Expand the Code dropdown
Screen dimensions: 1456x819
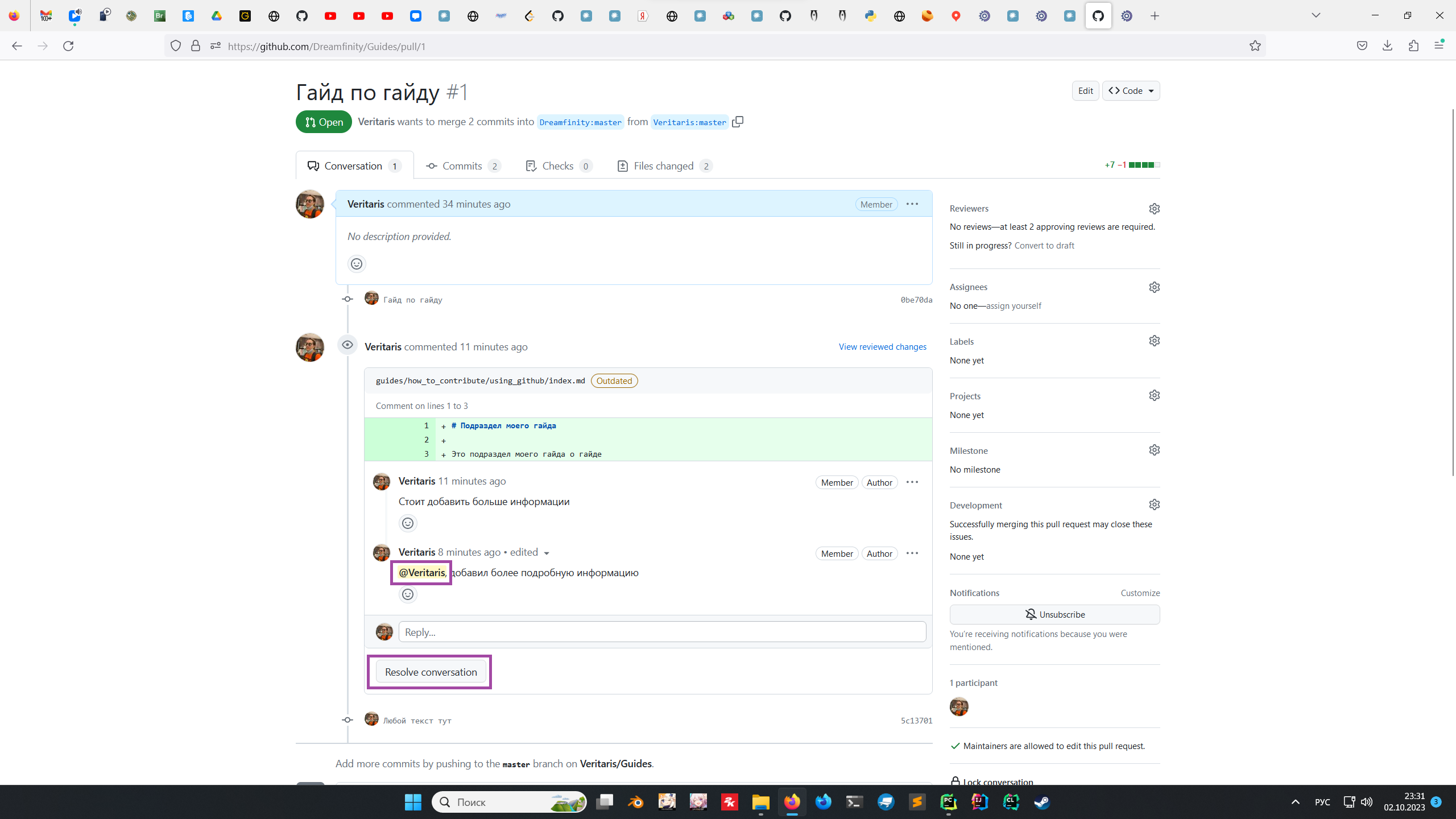(x=1131, y=91)
